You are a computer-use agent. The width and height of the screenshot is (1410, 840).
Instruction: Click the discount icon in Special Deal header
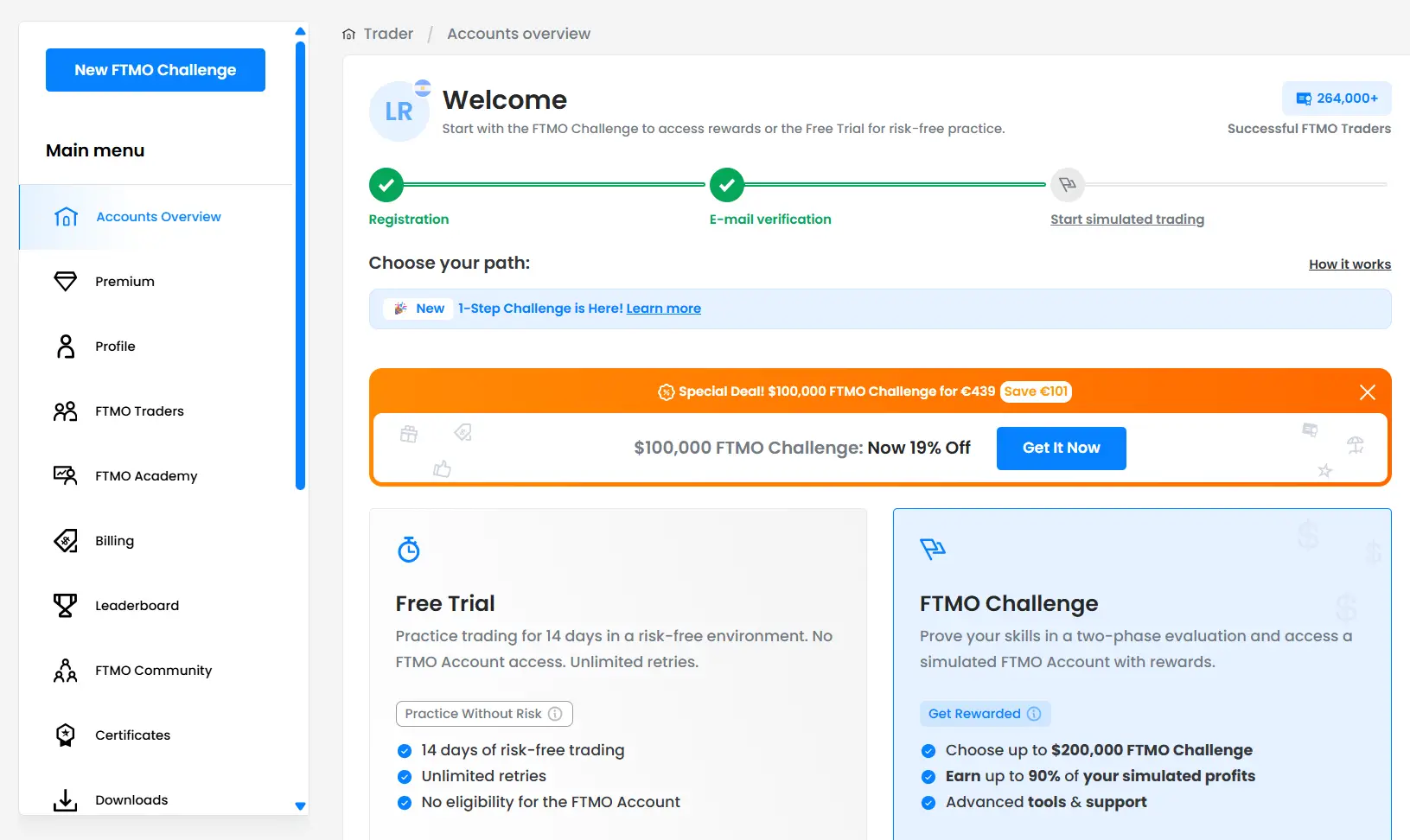(666, 392)
